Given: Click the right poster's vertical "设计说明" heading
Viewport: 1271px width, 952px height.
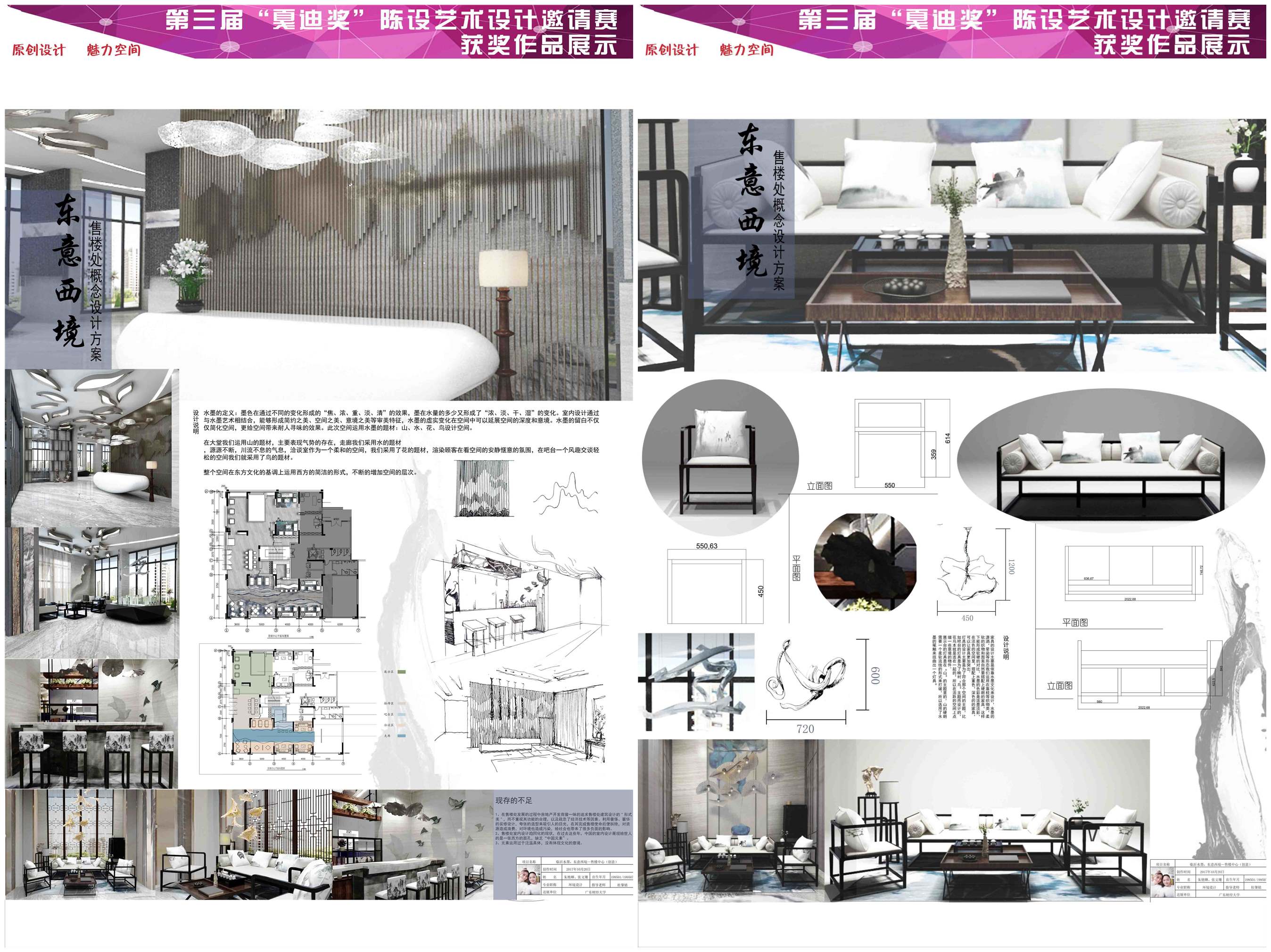Looking at the screenshot, I should pyautogui.click(x=1006, y=647).
